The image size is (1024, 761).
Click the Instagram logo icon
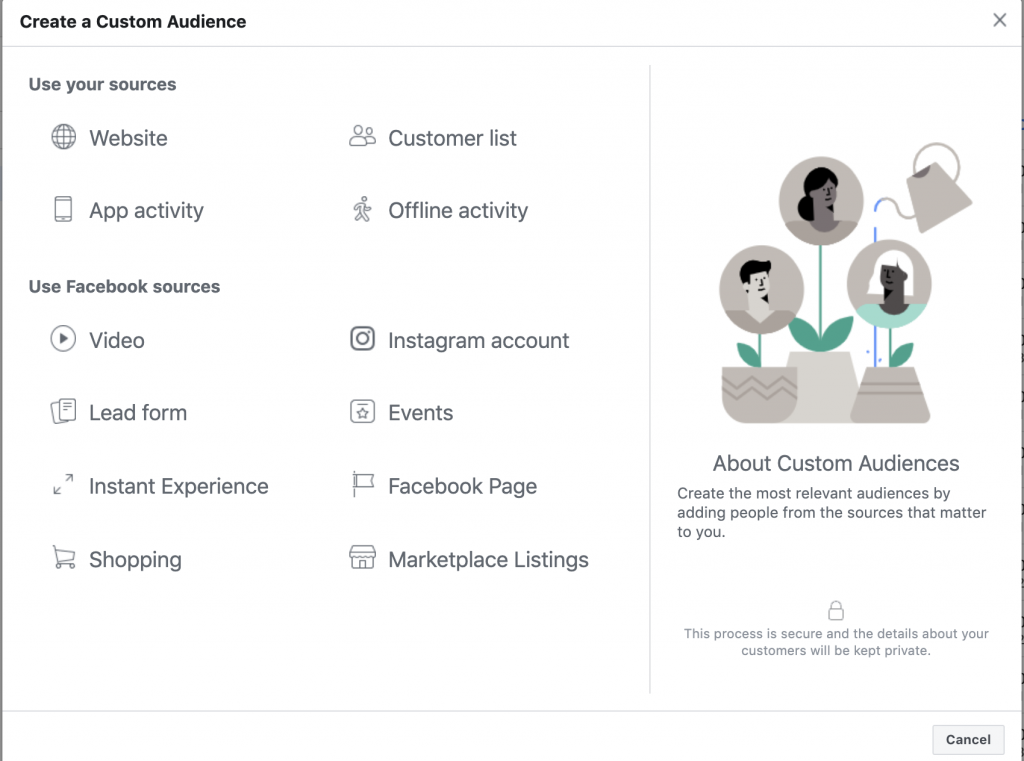pos(362,339)
